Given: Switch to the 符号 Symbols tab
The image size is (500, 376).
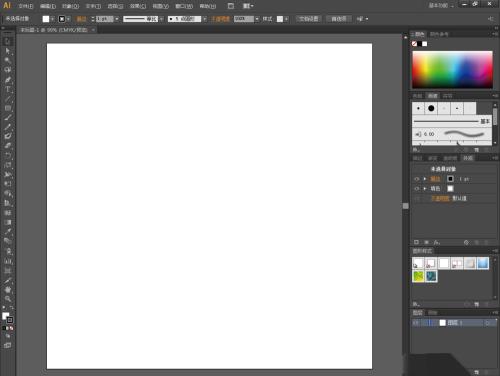Looking at the screenshot, I should click(448, 96).
